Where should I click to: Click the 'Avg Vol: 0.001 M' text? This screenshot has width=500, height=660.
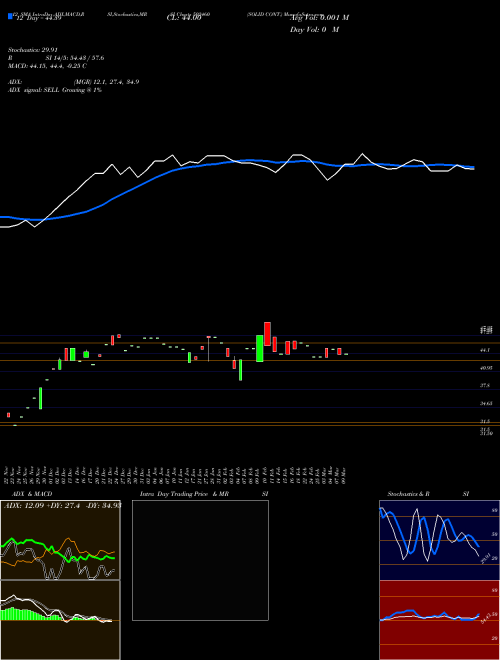[319, 18]
